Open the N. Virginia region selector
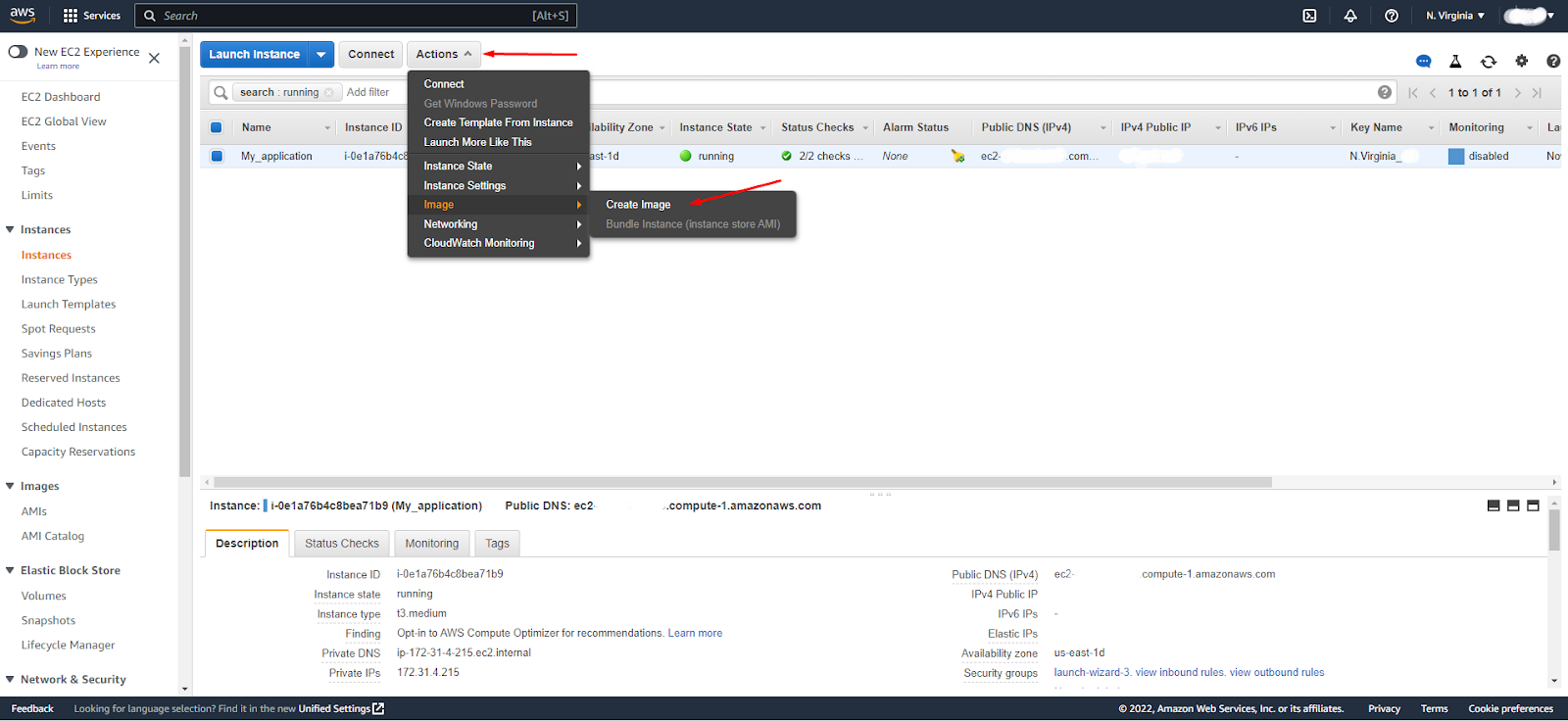The height and width of the screenshot is (721, 1568). 1455,16
